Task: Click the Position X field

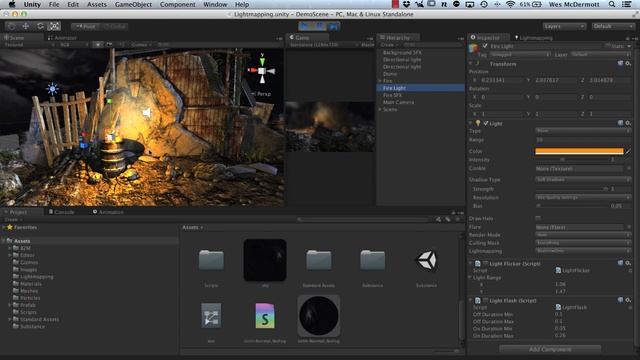Action: [x=502, y=80]
